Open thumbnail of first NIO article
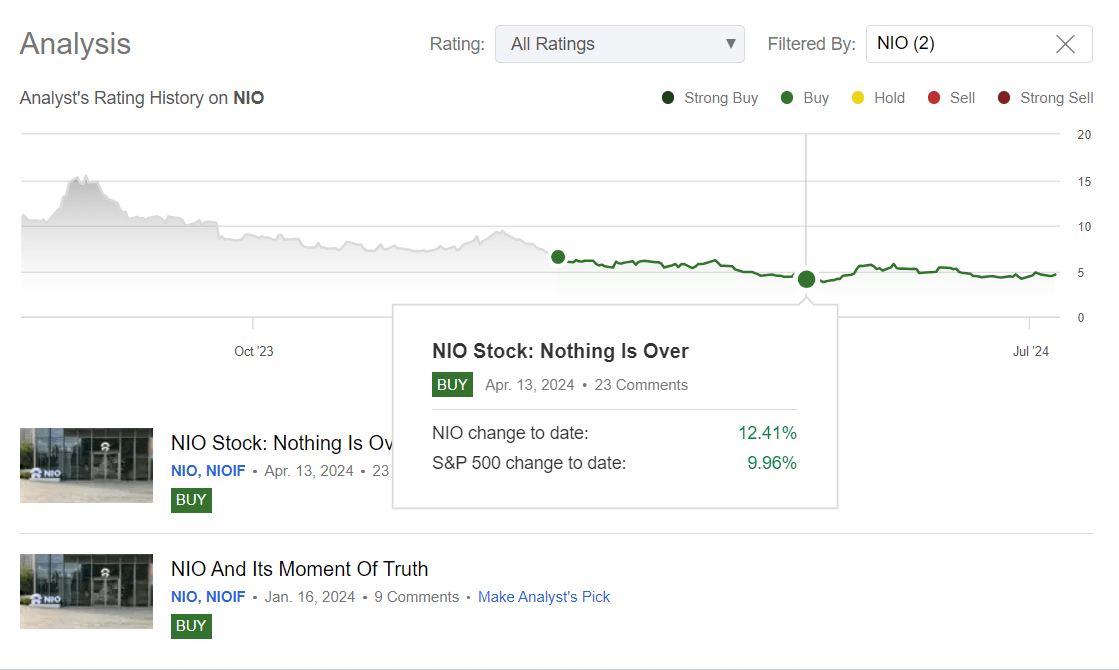The width and height of the screenshot is (1119, 670). (86, 465)
